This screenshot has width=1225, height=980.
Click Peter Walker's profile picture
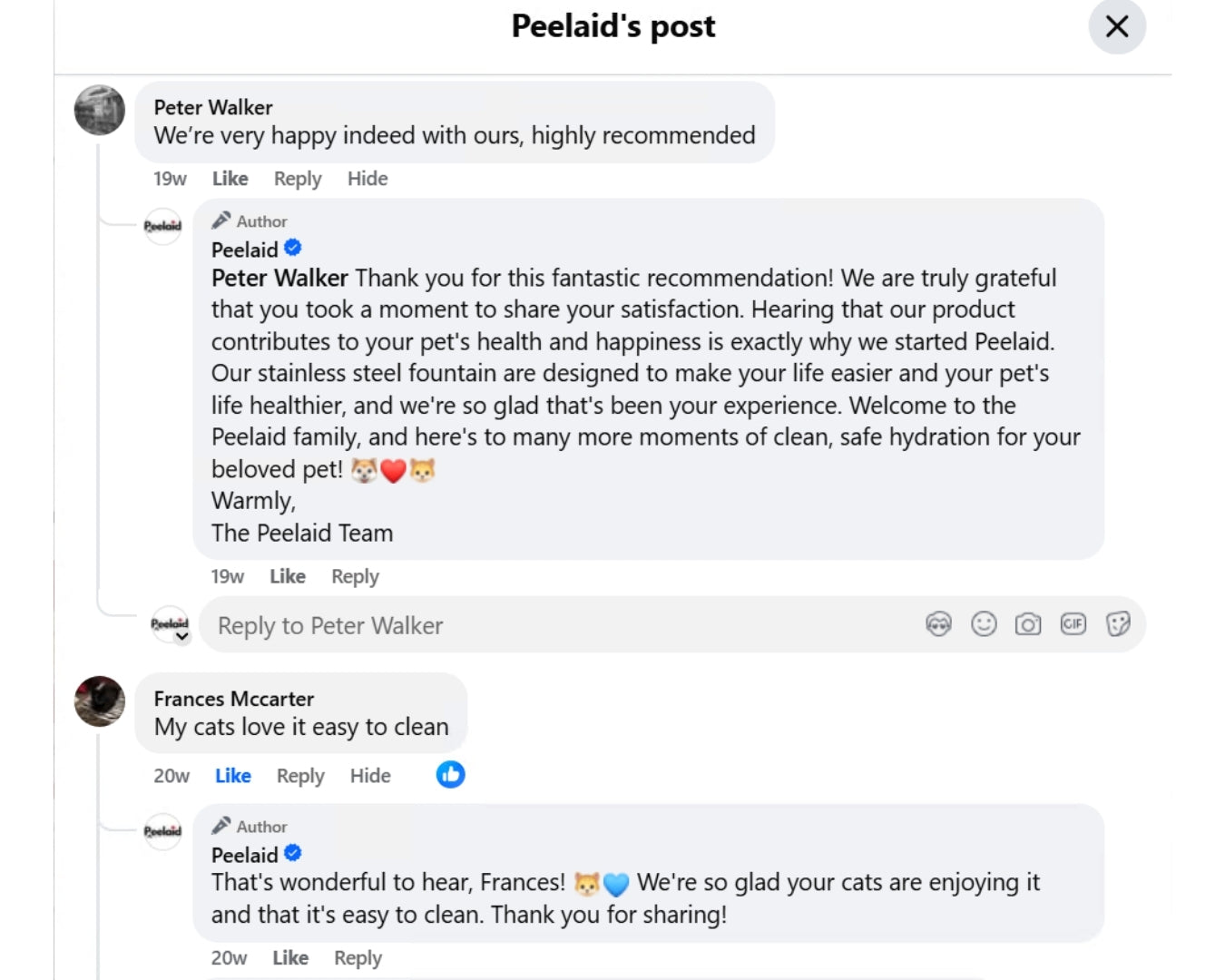pyautogui.click(x=100, y=111)
